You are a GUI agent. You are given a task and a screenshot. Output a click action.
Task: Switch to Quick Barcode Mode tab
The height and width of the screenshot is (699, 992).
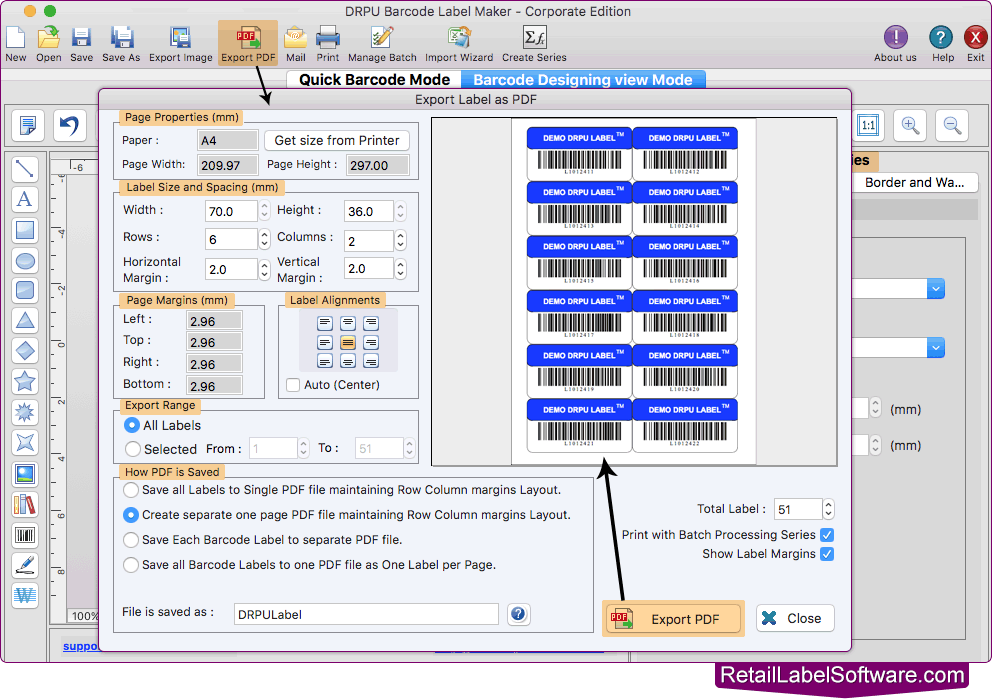pos(373,79)
